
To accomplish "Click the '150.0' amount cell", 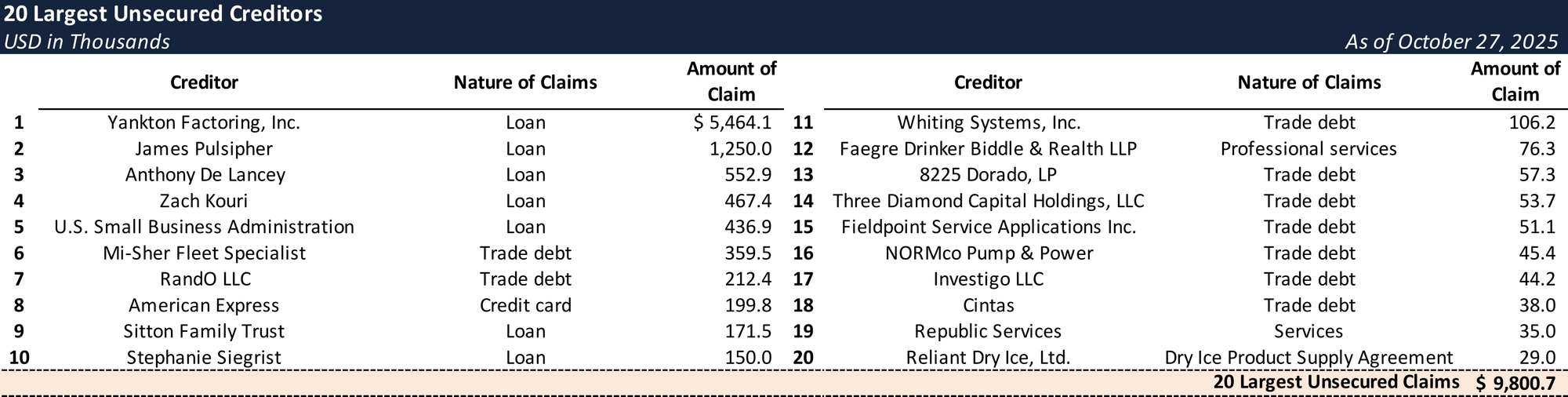I will [748, 358].
